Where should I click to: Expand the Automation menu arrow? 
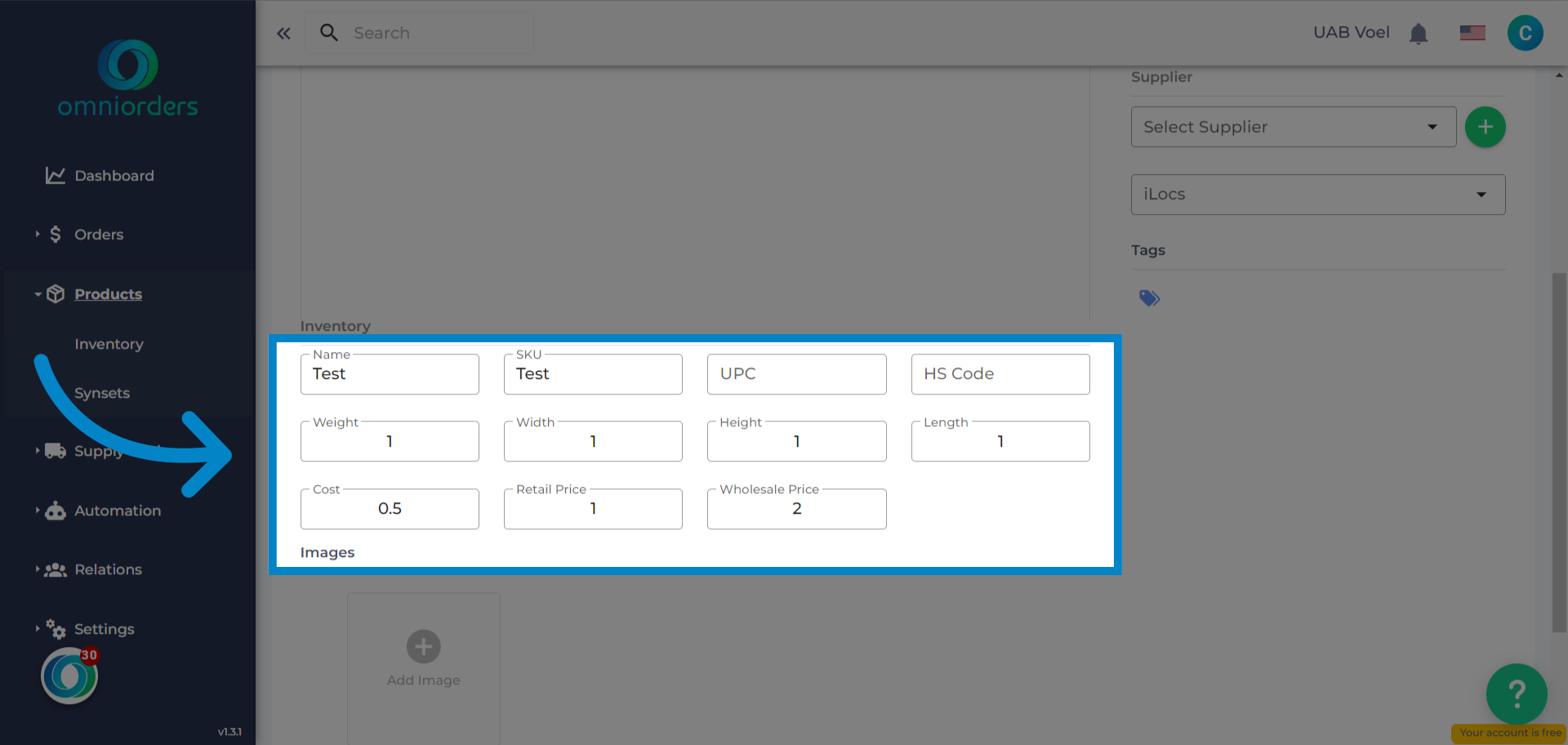point(38,511)
